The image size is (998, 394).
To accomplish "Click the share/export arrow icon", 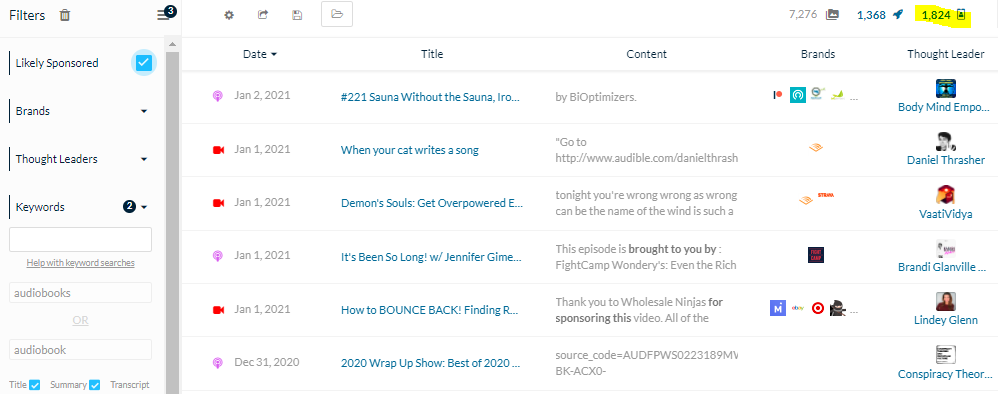I will pyautogui.click(x=263, y=15).
